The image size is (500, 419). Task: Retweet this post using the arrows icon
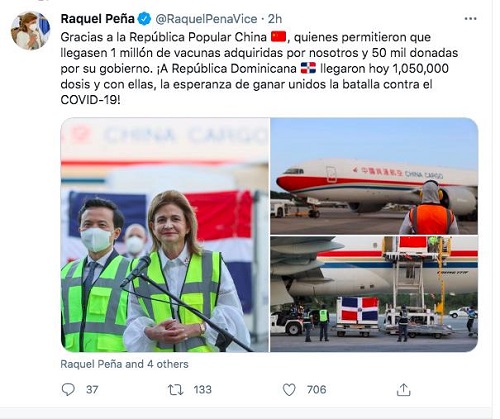click(175, 389)
